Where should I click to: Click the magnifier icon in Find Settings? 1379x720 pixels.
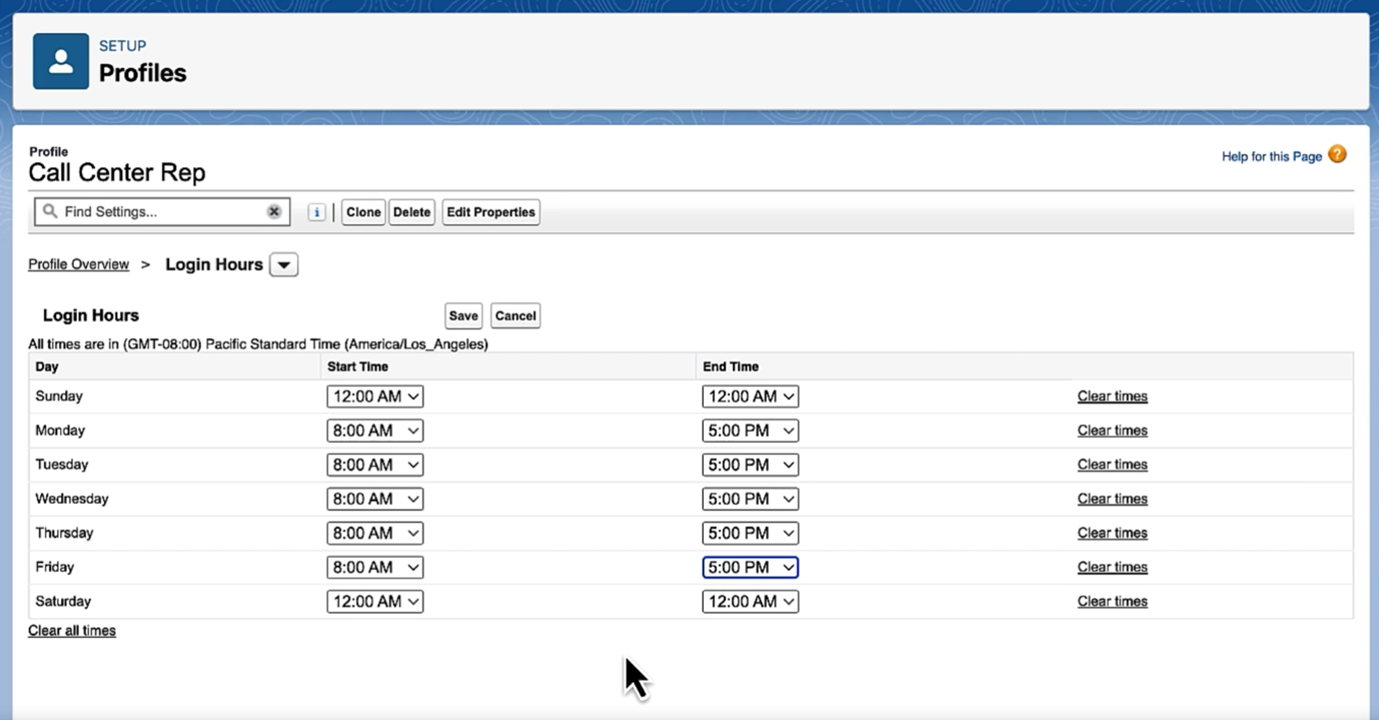(50, 212)
